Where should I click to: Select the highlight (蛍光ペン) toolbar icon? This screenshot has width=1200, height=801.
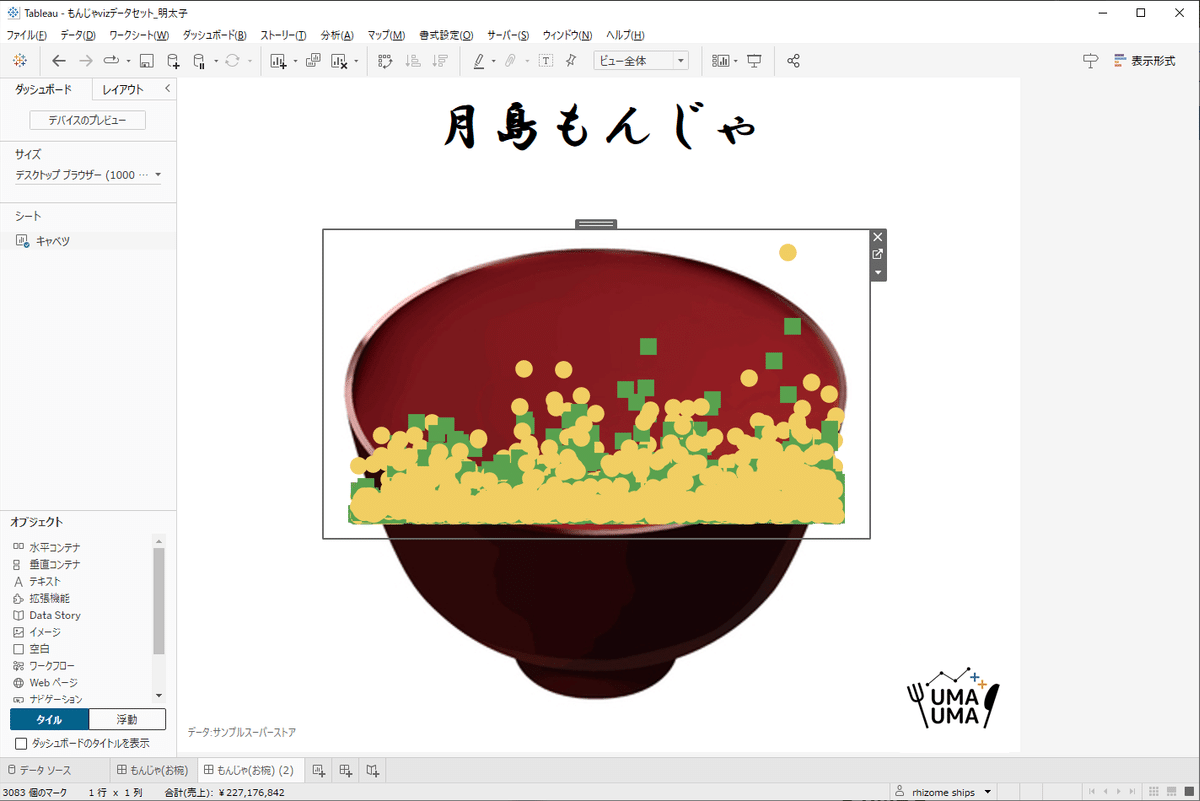(478, 60)
